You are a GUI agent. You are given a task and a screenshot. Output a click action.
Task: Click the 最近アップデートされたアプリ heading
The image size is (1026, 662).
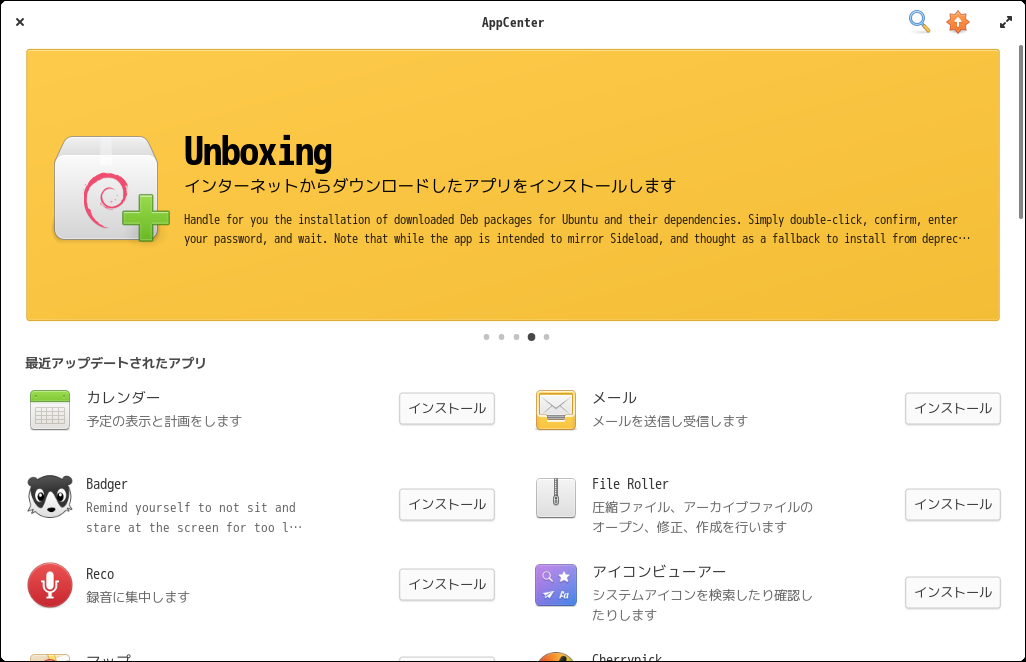116,362
